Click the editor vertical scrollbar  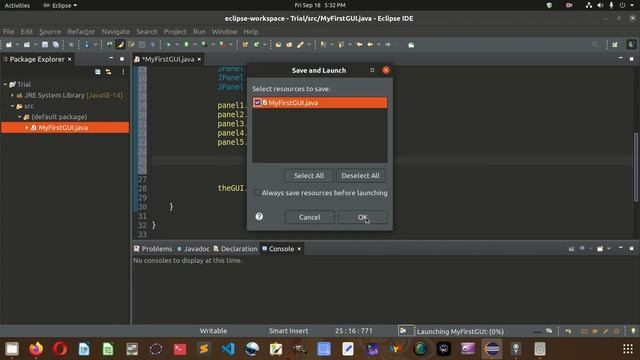click(x=636, y=167)
